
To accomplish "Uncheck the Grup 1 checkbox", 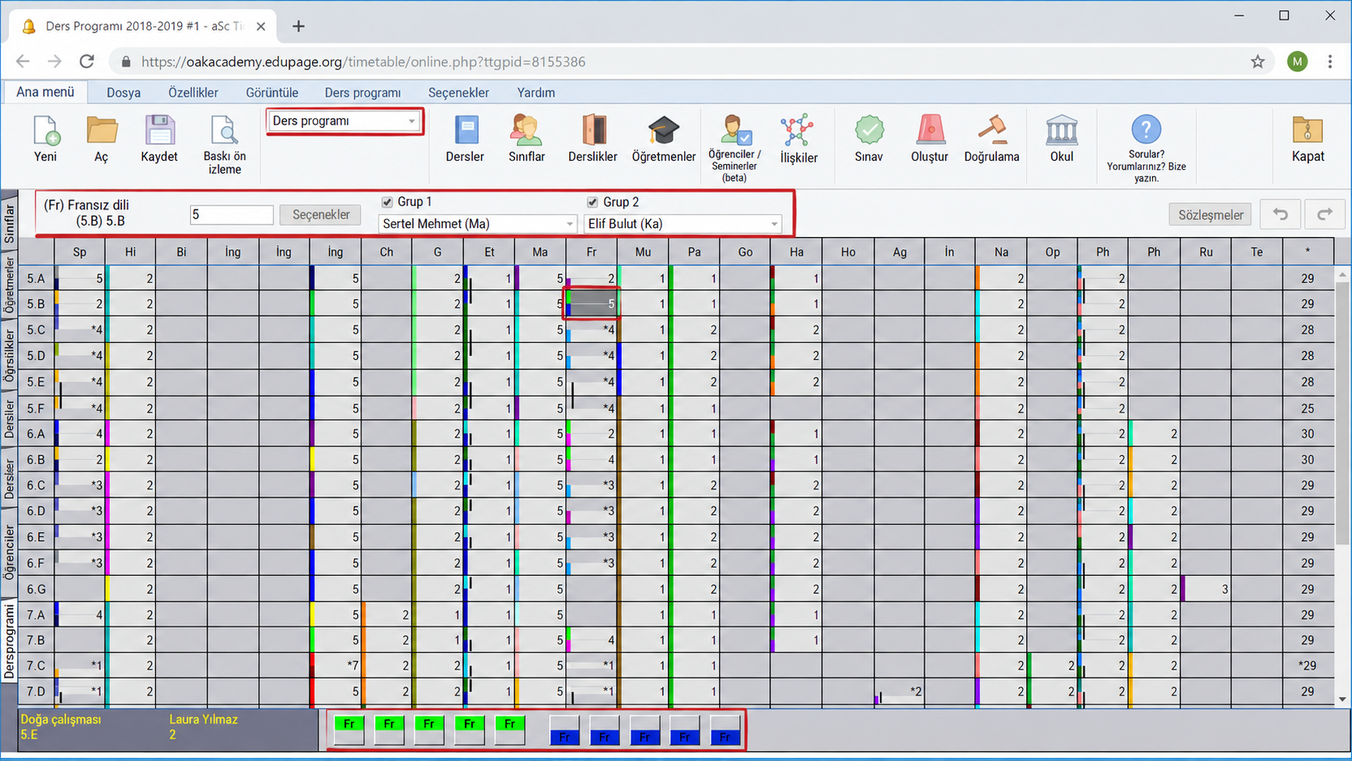I will pyautogui.click(x=388, y=202).
